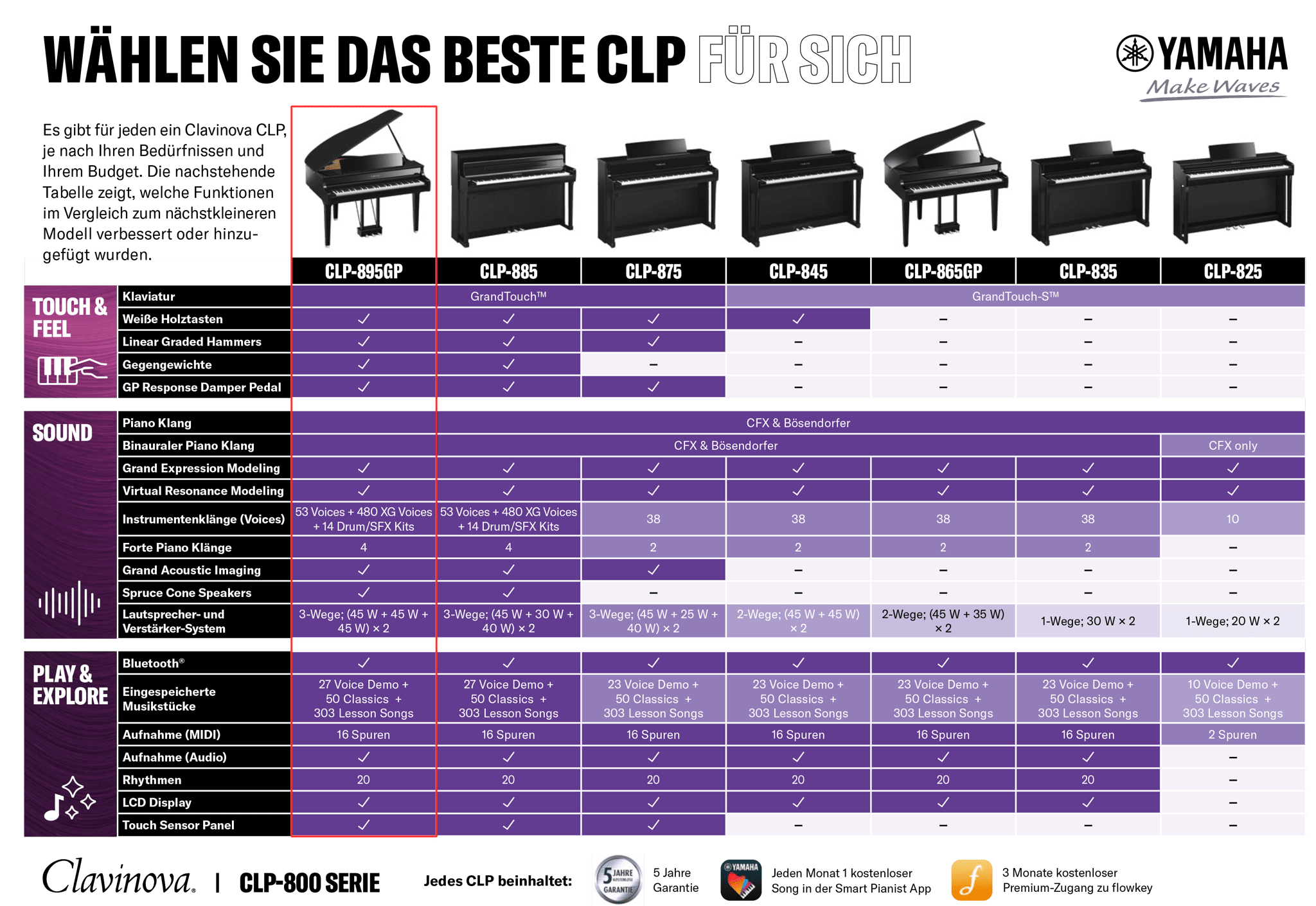Screen dimensions: 1316x906
Task: Click the Jedes CLP beinhaltet text
Action: click(x=497, y=881)
